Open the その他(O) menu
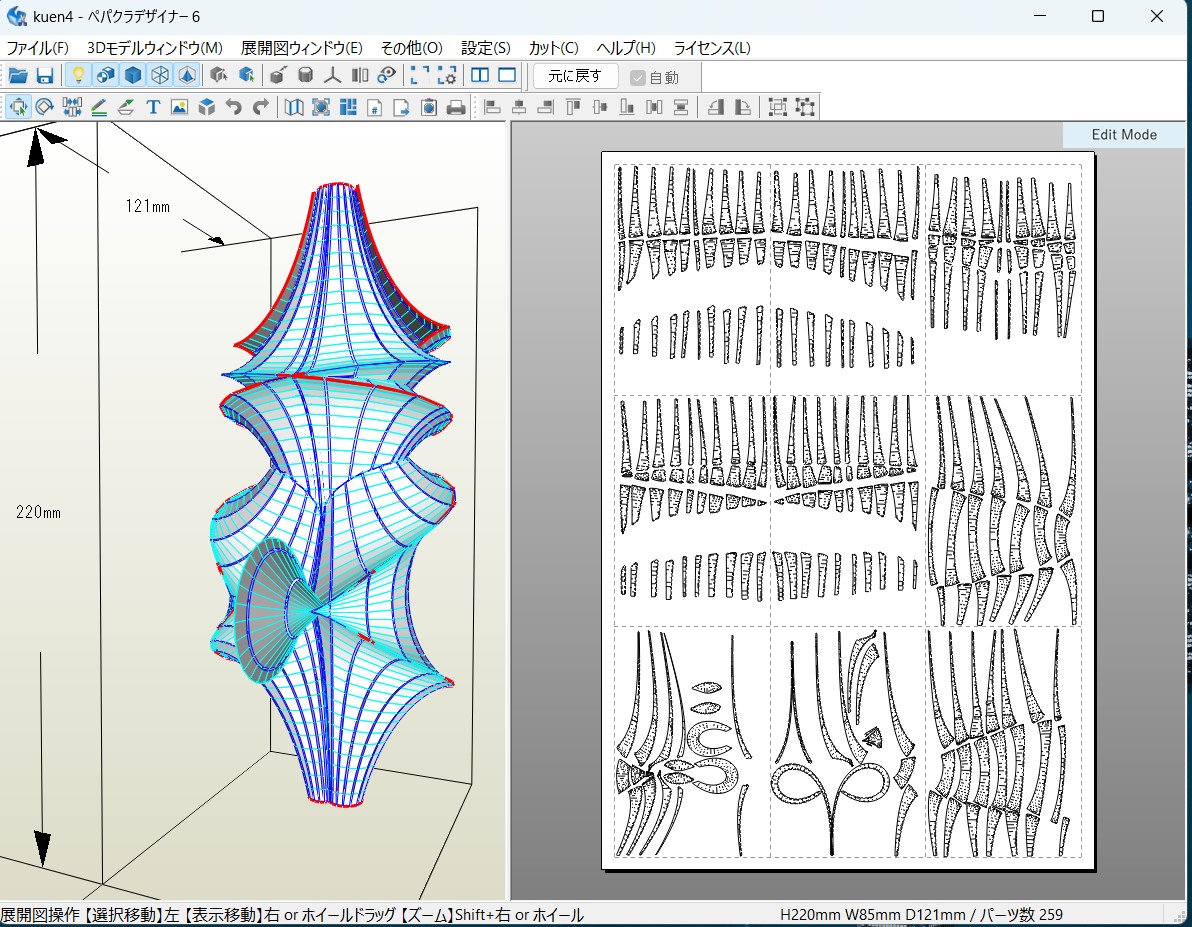This screenshot has width=1192, height=927. 411,48
